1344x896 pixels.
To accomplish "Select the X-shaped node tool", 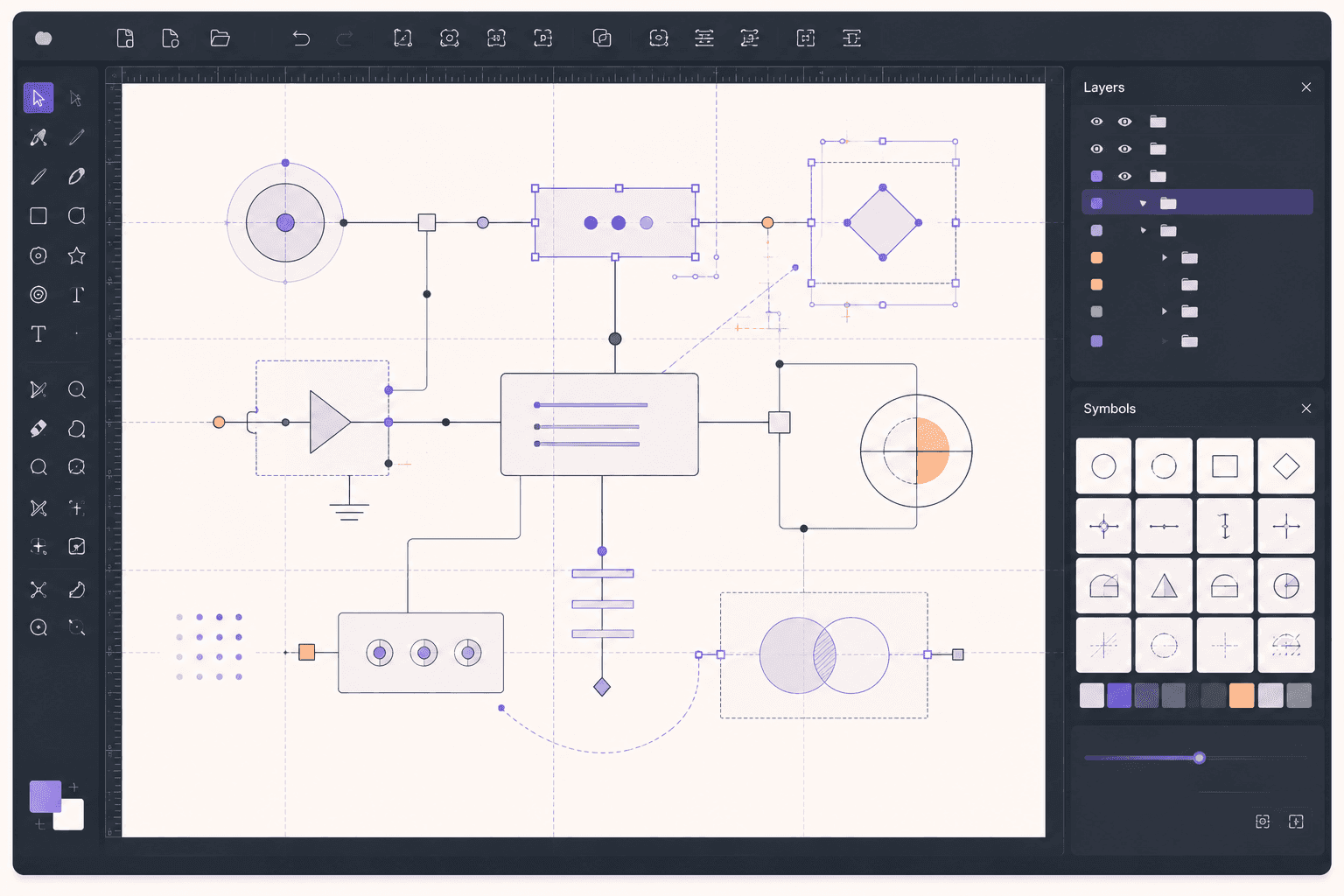I will pos(38,589).
